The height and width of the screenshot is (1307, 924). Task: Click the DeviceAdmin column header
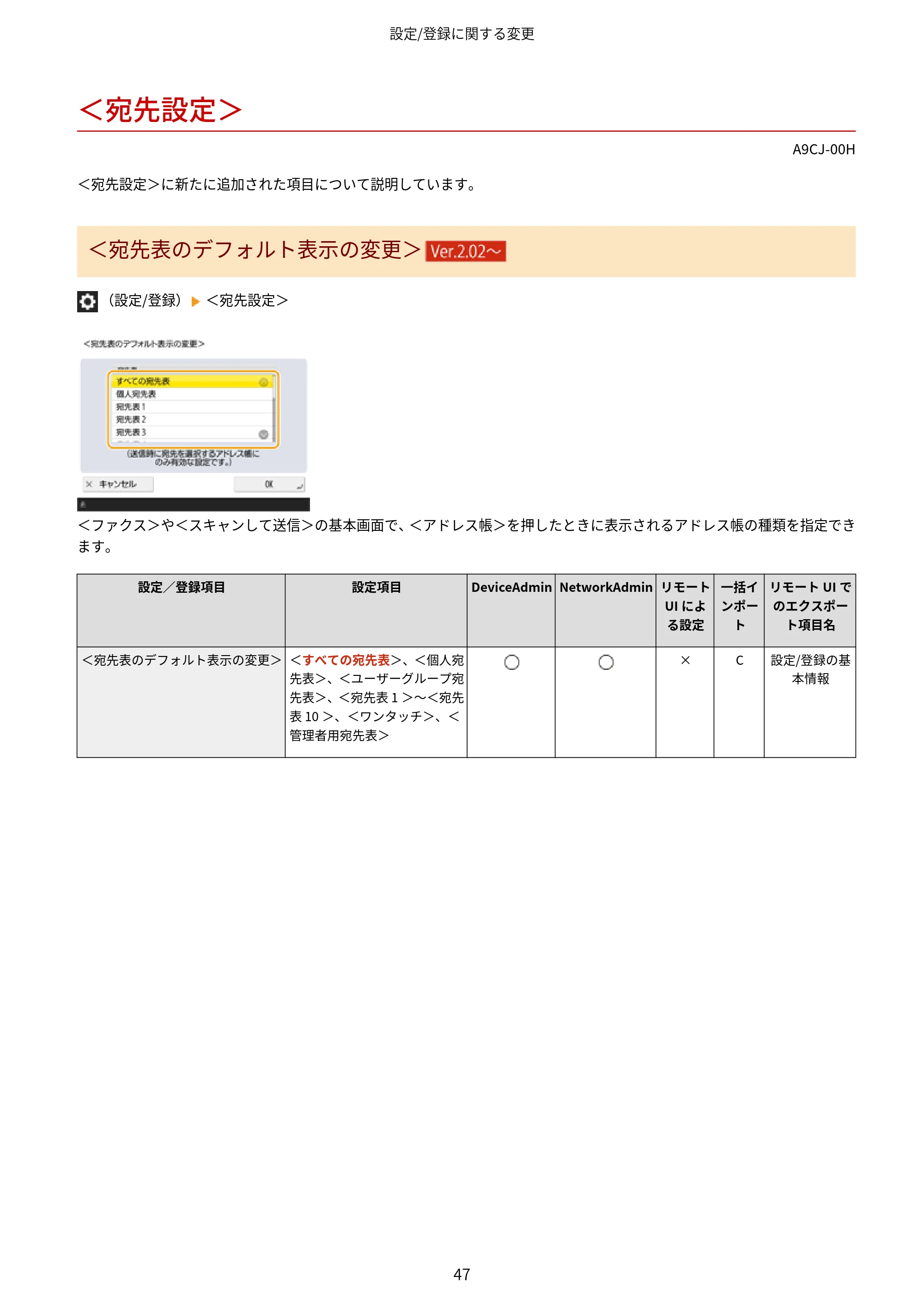click(511, 610)
